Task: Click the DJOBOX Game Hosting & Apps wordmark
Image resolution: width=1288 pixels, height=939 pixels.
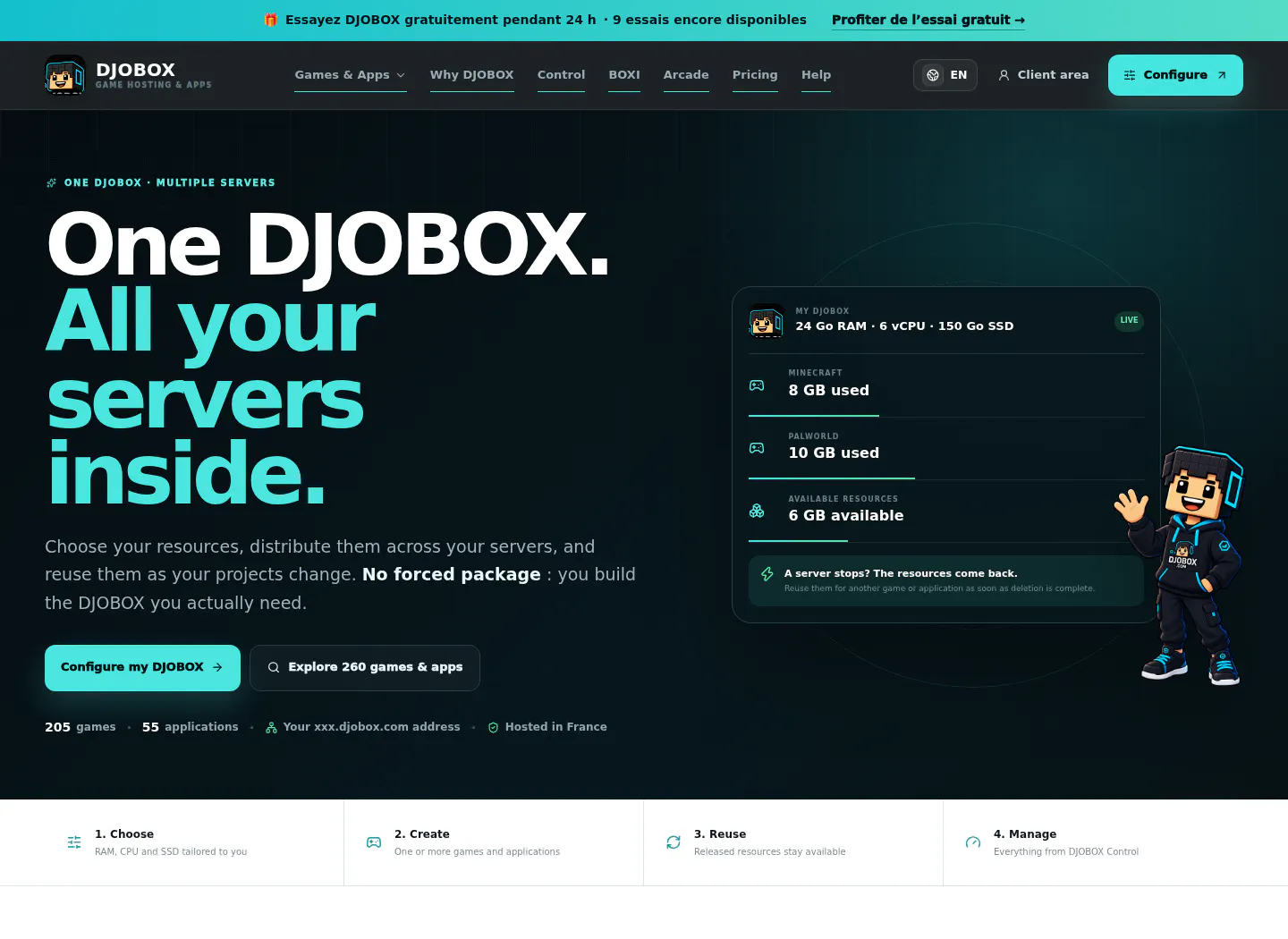Action: 154,75
